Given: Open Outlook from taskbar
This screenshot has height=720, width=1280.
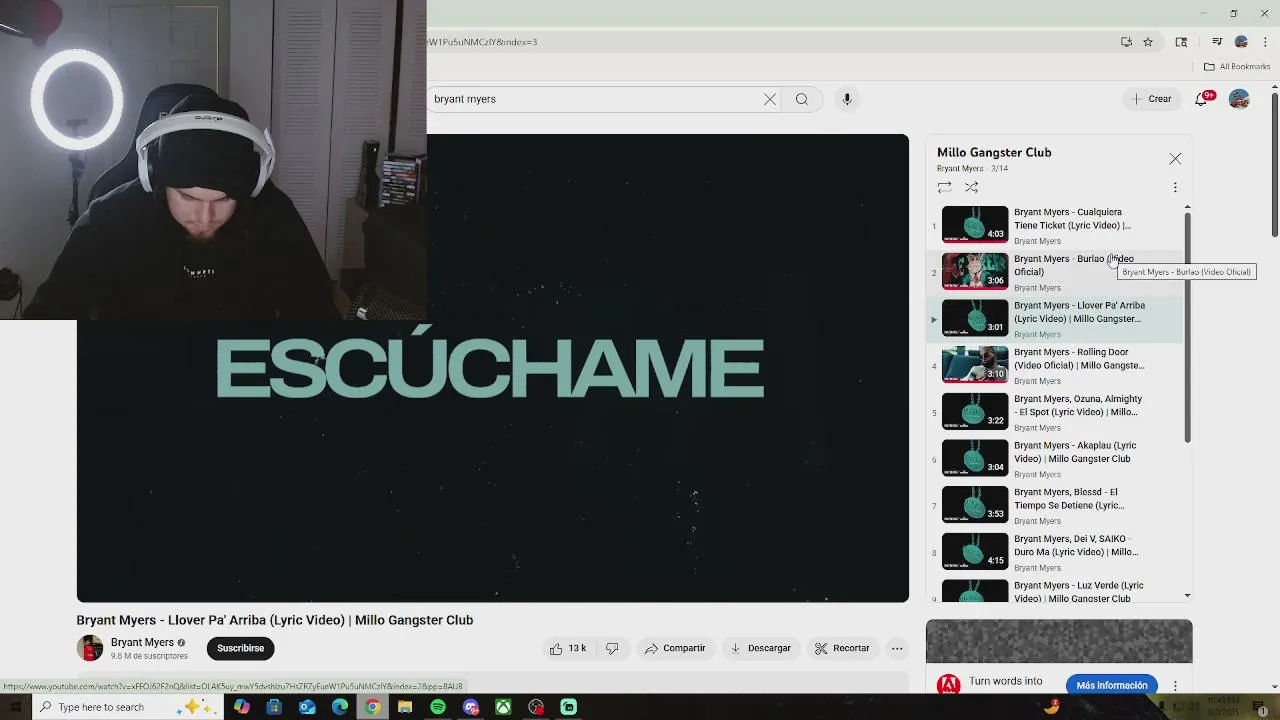Looking at the screenshot, I should point(307,707).
